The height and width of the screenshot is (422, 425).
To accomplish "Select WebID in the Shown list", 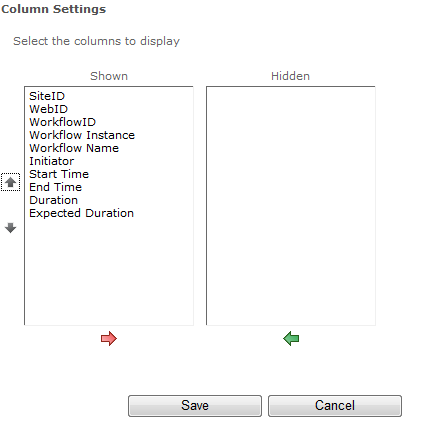I will [49, 109].
